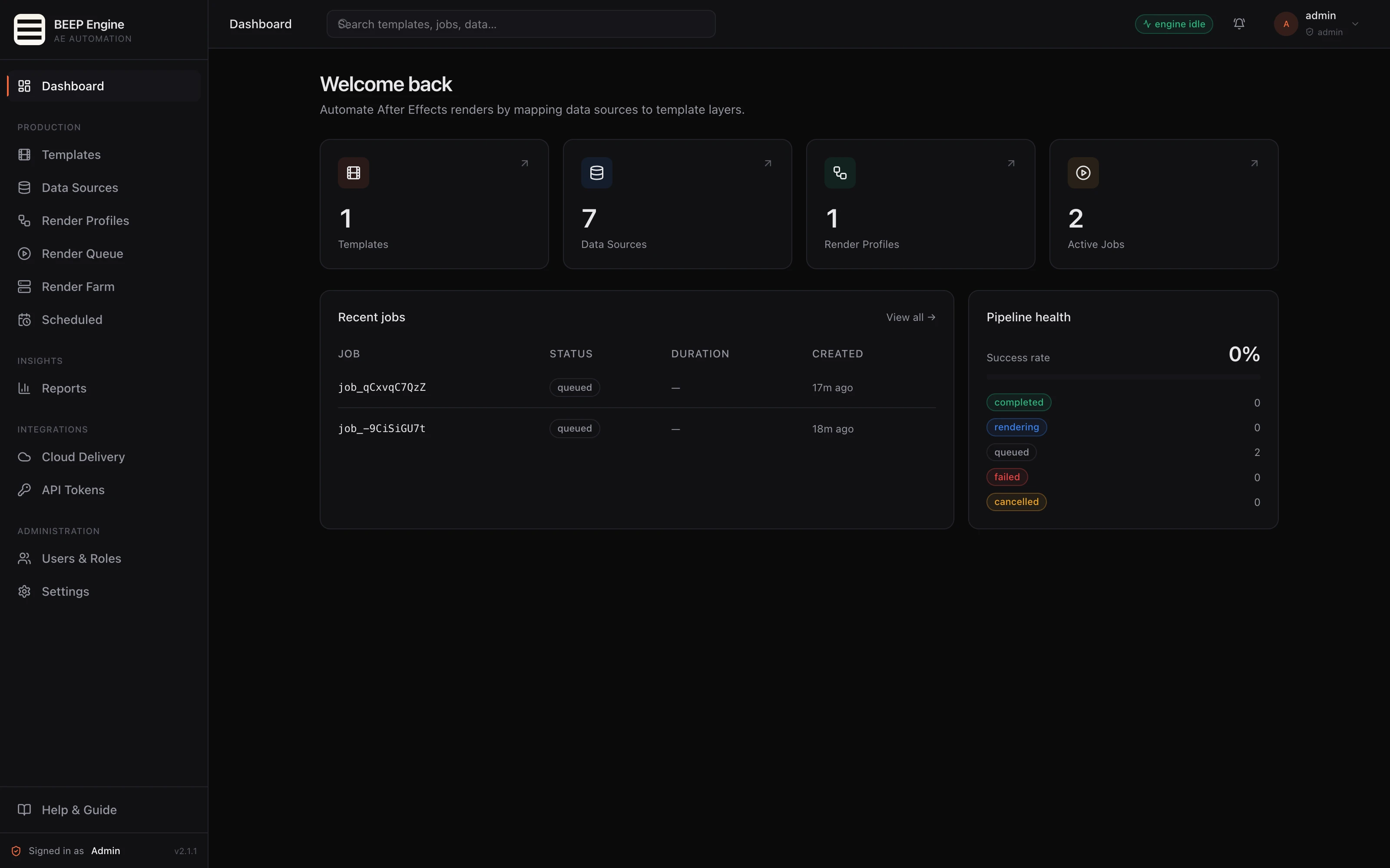Navigate to Render Profiles

(103, 221)
